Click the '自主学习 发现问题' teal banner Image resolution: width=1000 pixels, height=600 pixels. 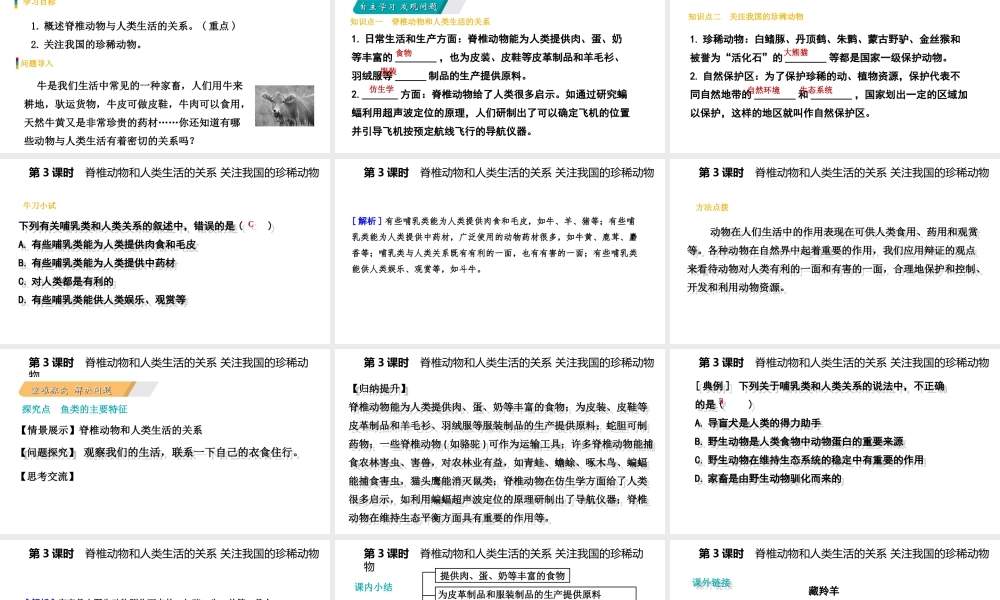(x=399, y=7)
